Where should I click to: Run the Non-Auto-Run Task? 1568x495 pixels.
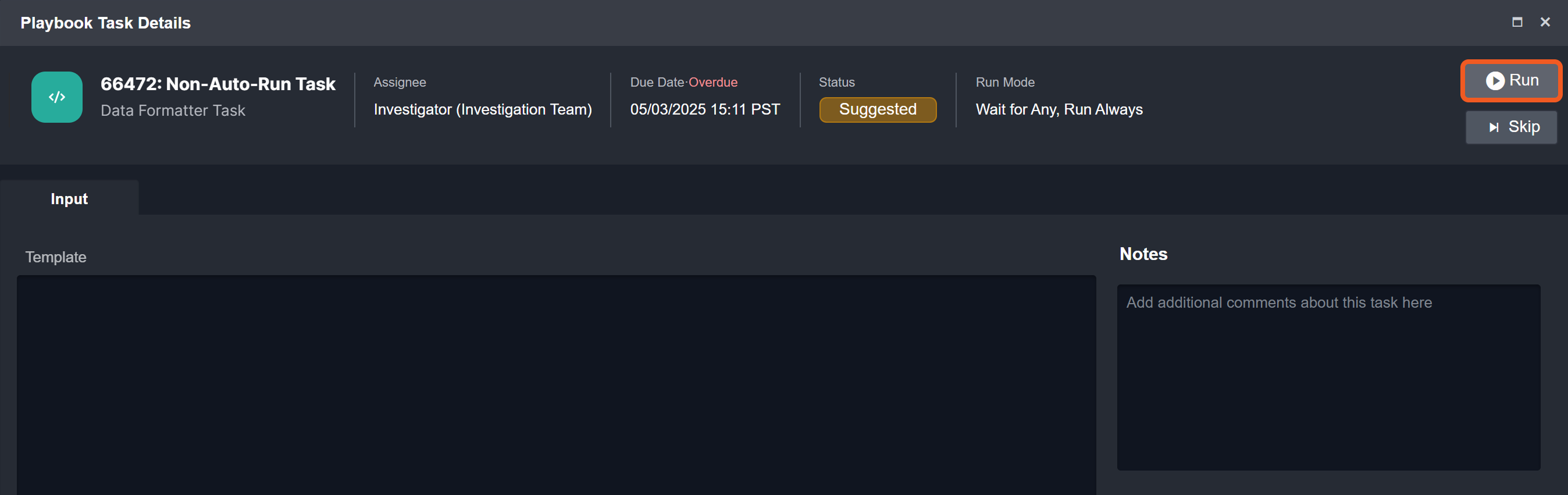click(x=1512, y=81)
